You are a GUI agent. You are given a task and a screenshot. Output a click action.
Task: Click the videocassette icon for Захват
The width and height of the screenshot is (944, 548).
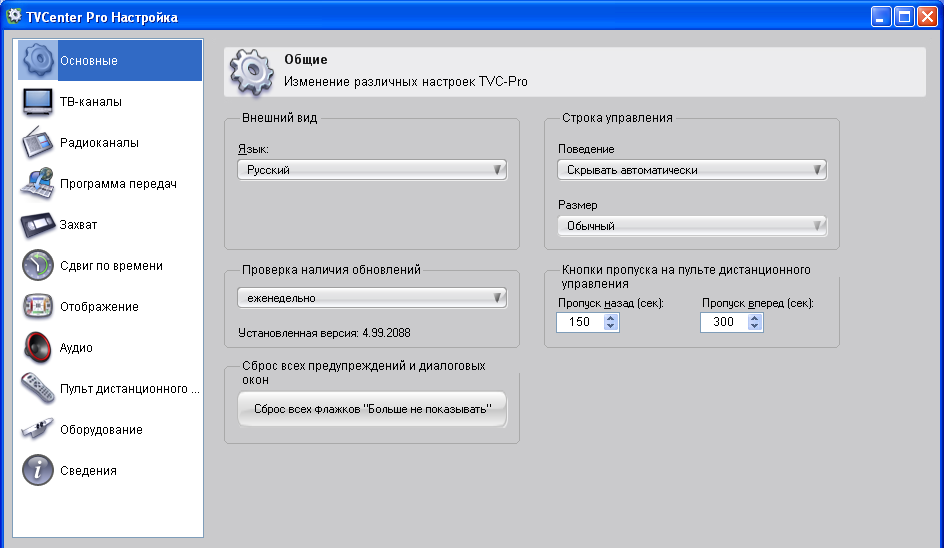(38, 225)
